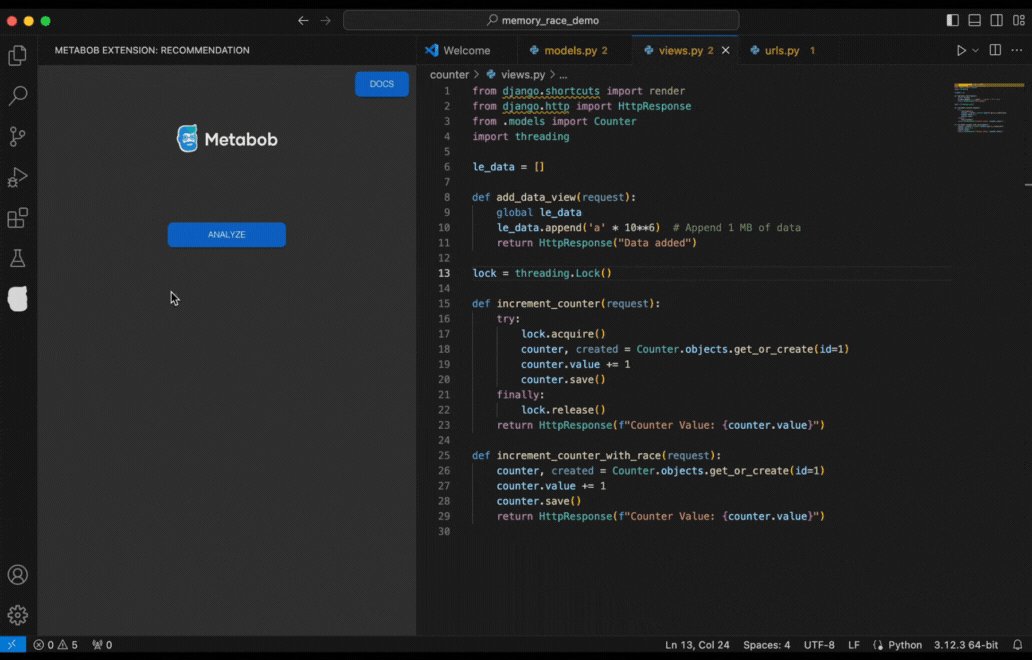Open the Manage gear icon
Screen dimensions: 1032x660
click(18, 615)
